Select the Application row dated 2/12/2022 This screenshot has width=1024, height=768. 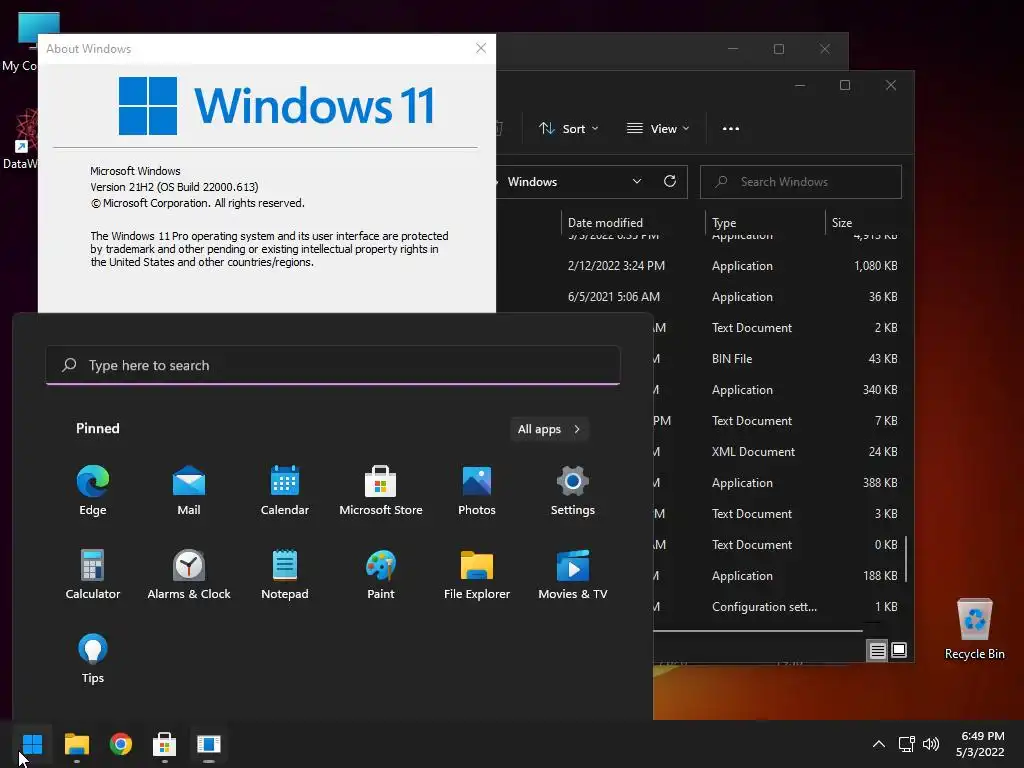[x=700, y=266]
